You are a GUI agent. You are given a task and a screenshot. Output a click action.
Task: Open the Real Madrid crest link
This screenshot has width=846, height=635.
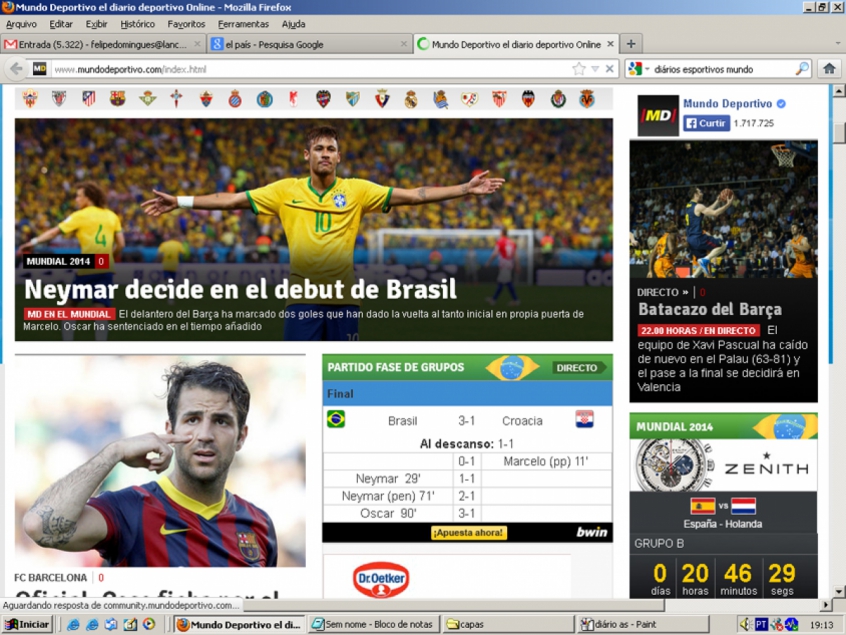tap(411, 99)
